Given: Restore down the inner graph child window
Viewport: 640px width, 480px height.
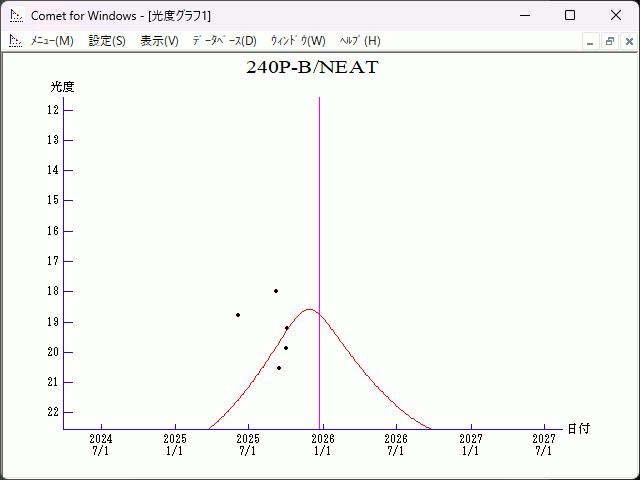Looking at the screenshot, I should pos(609,41).
